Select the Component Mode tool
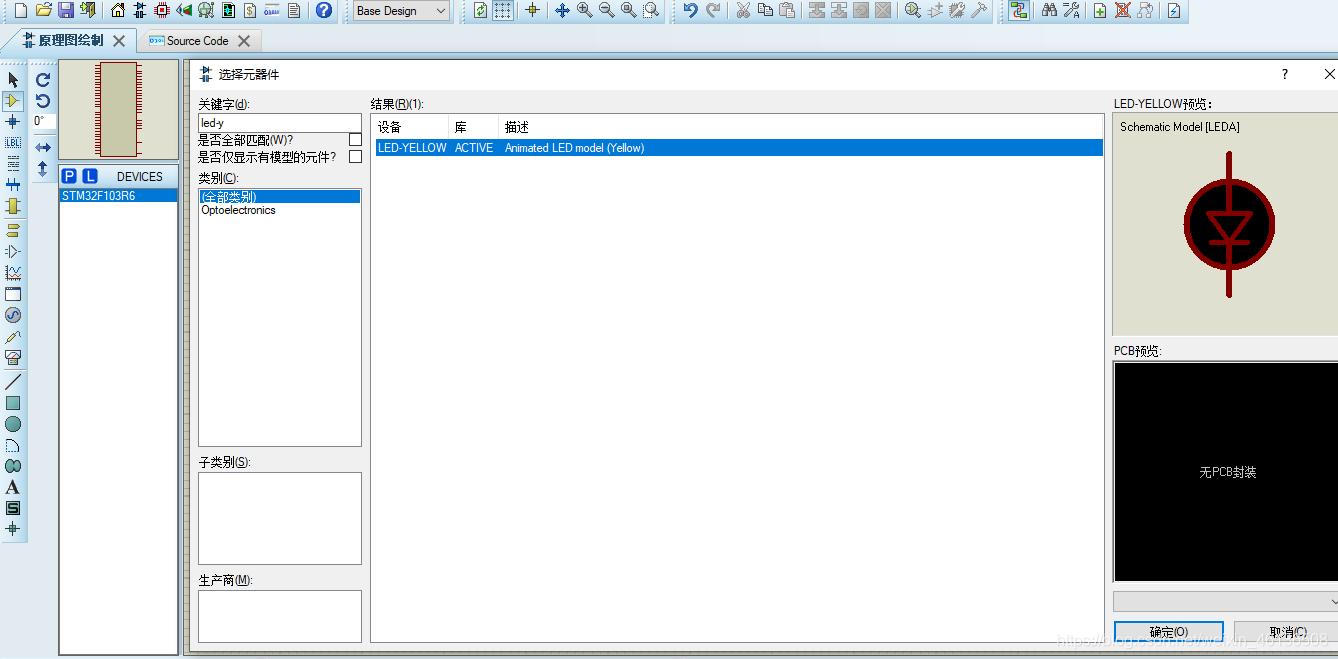Screen dimensions: 1338x659 pos(13,100)
